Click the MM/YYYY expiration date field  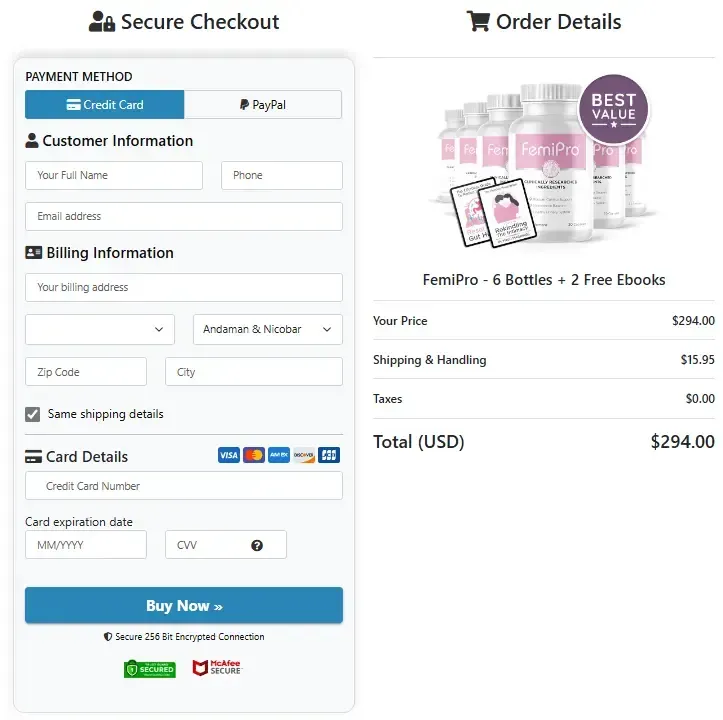pyautogui.click(x=86, y=545)
